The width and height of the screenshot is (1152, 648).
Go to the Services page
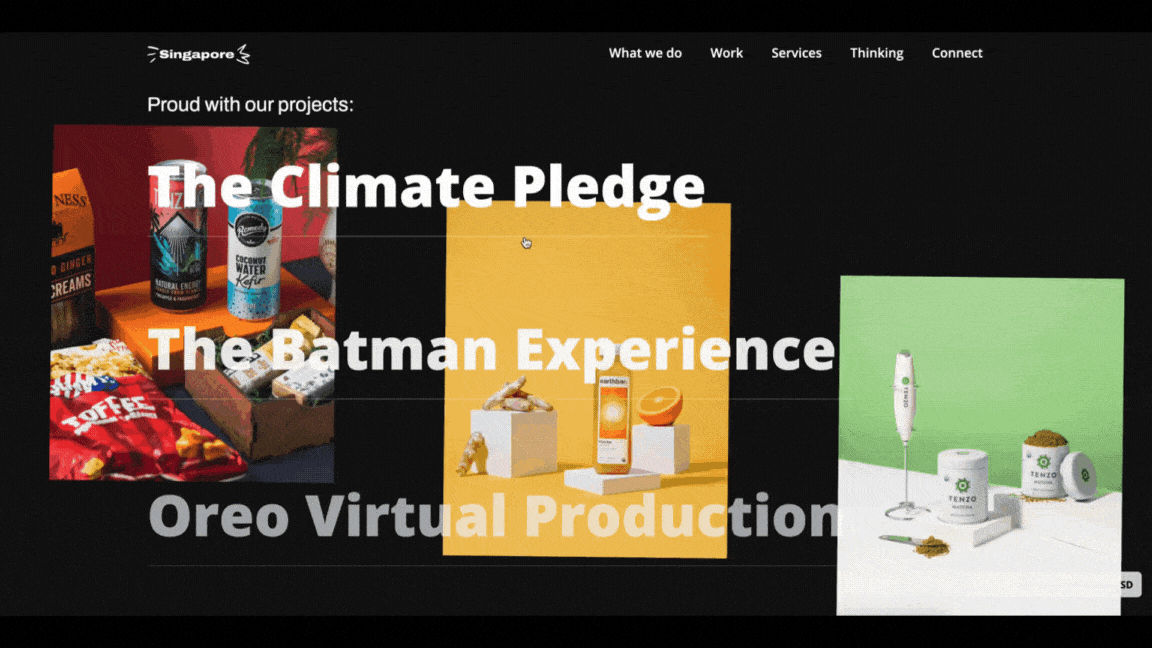coord(796,53)
